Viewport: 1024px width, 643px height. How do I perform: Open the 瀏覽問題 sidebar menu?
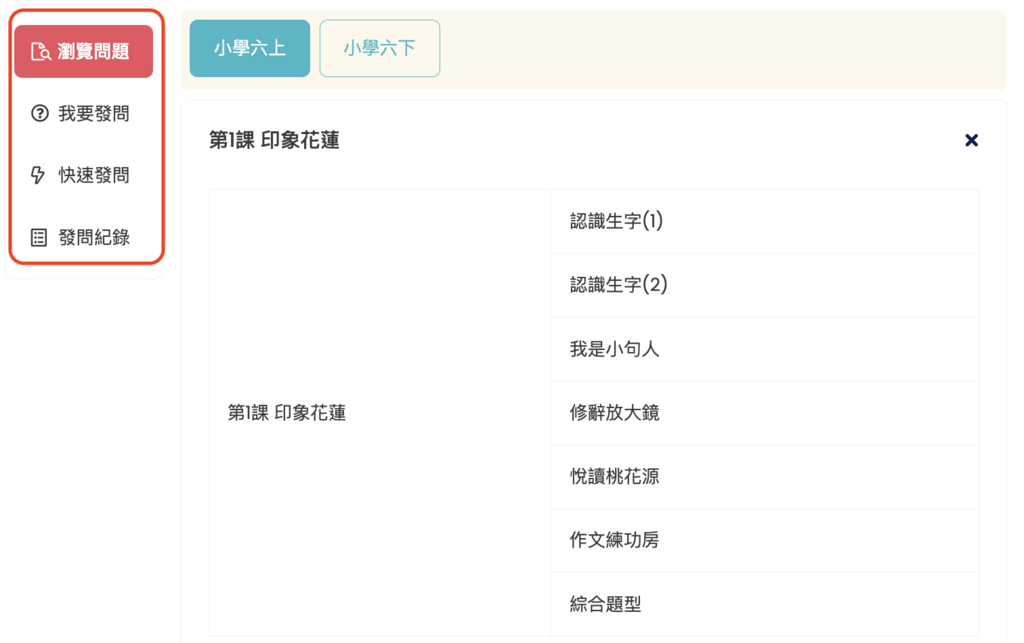click(x=84, y=52)
